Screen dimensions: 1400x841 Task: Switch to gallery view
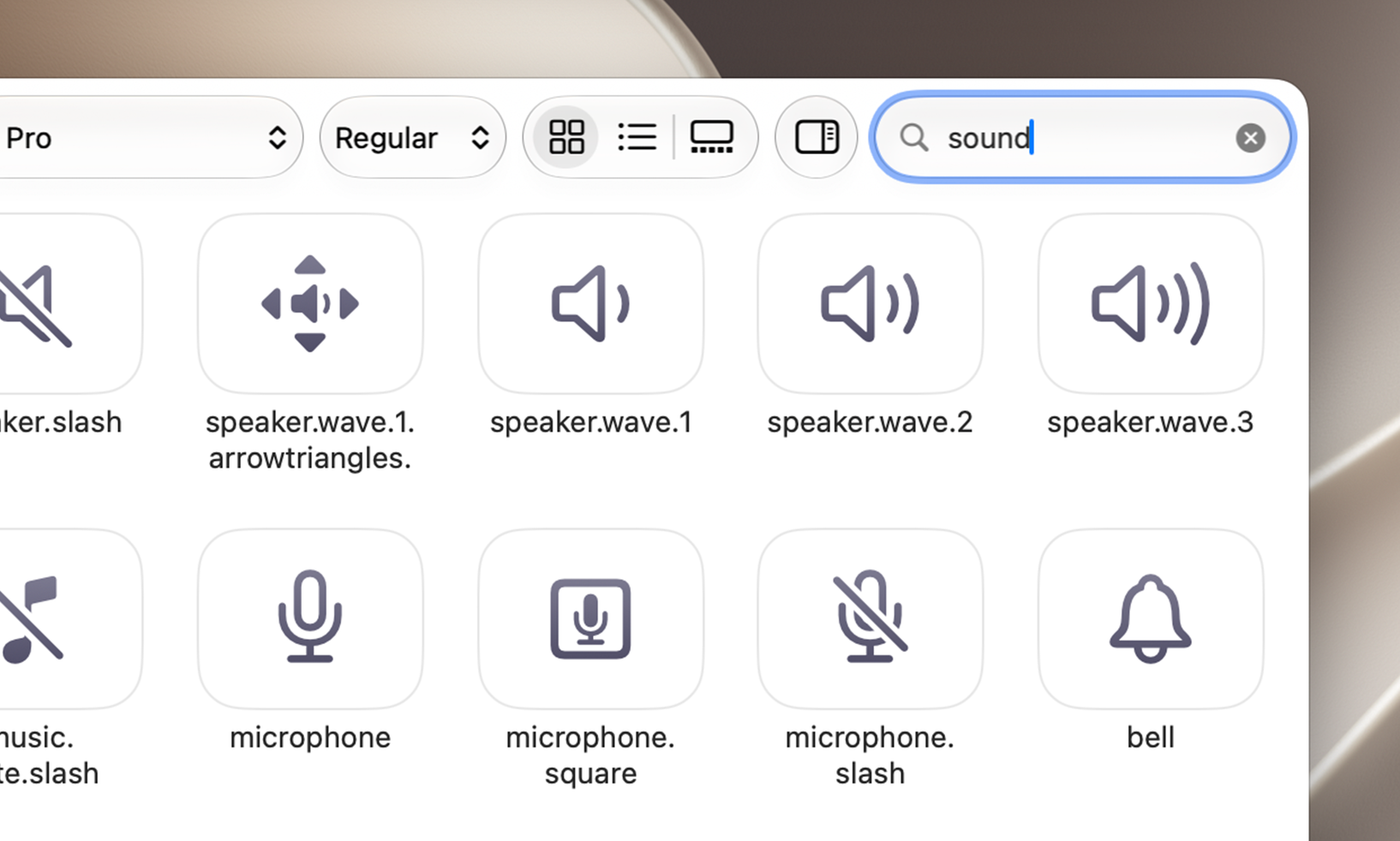pos(712,137)
